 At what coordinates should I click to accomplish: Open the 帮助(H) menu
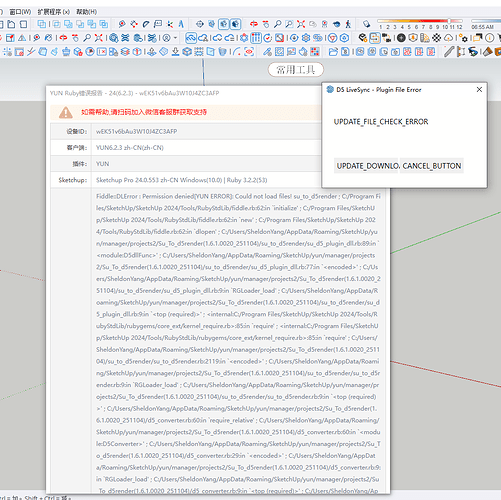click(86, 12)
